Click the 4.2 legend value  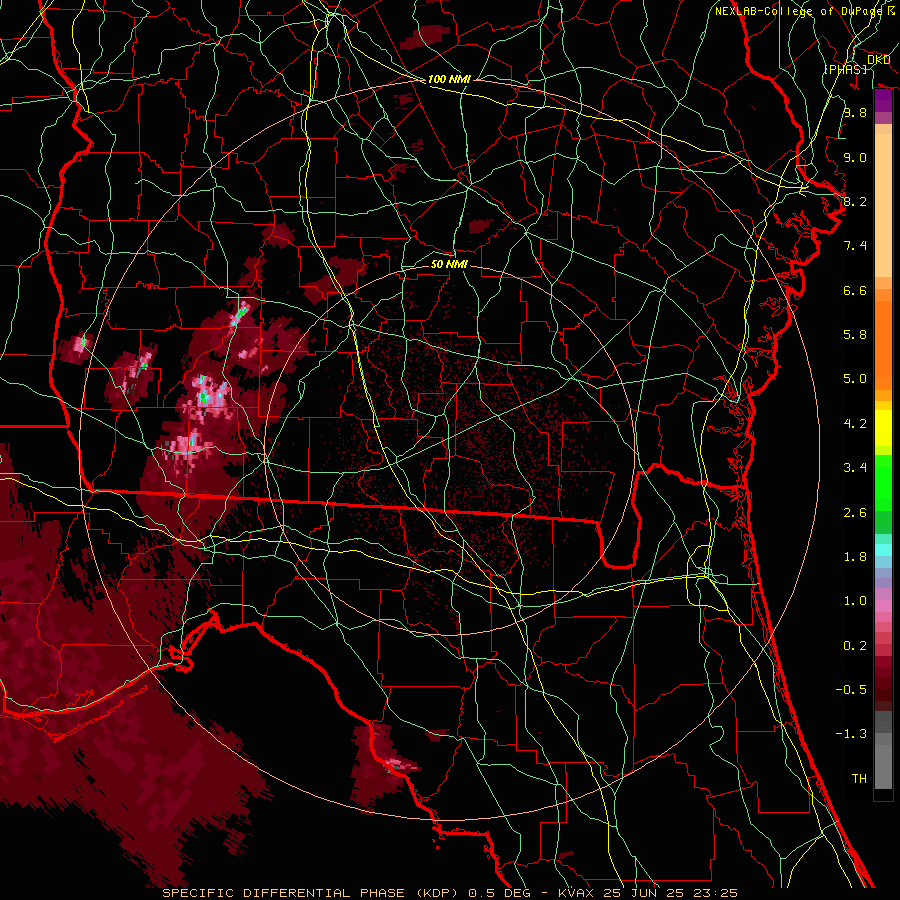[x=855, y=424]
